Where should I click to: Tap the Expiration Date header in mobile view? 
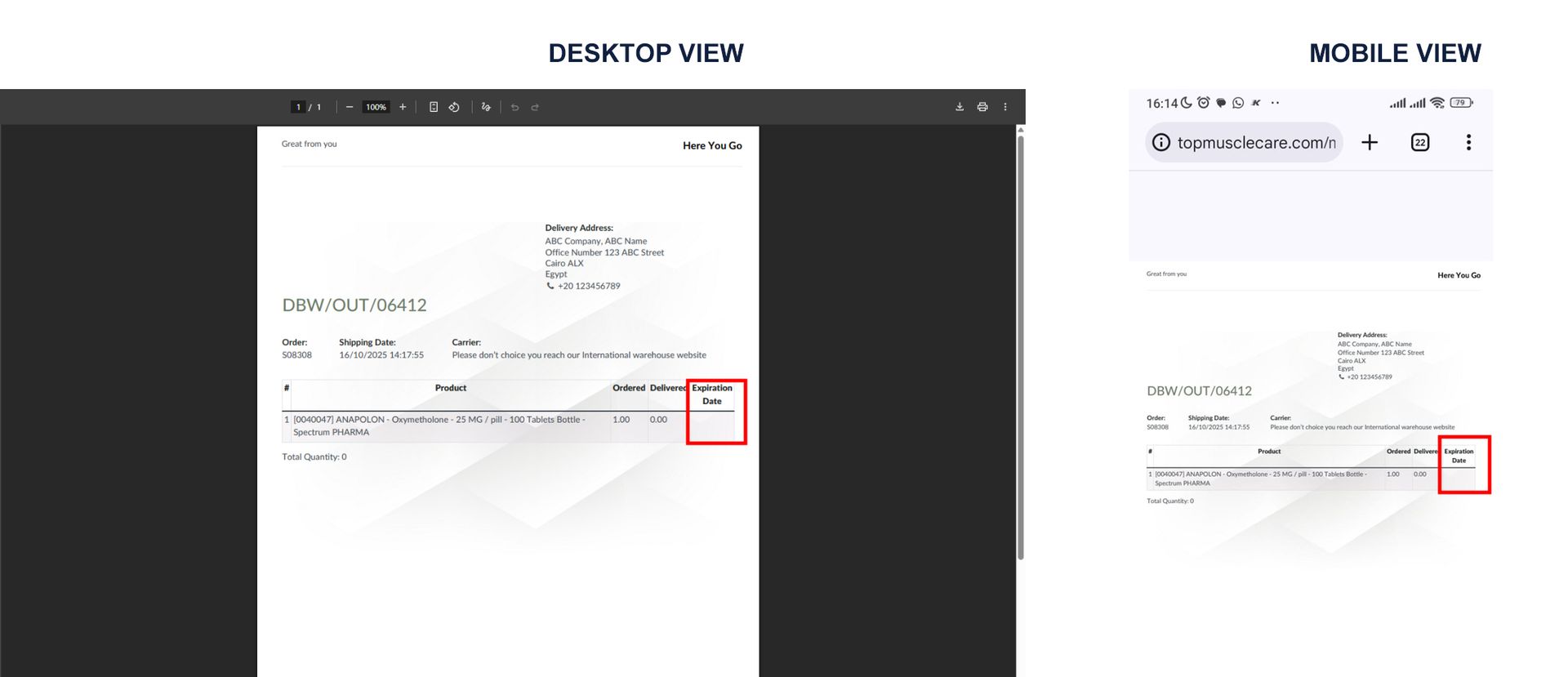(1459, 456)
